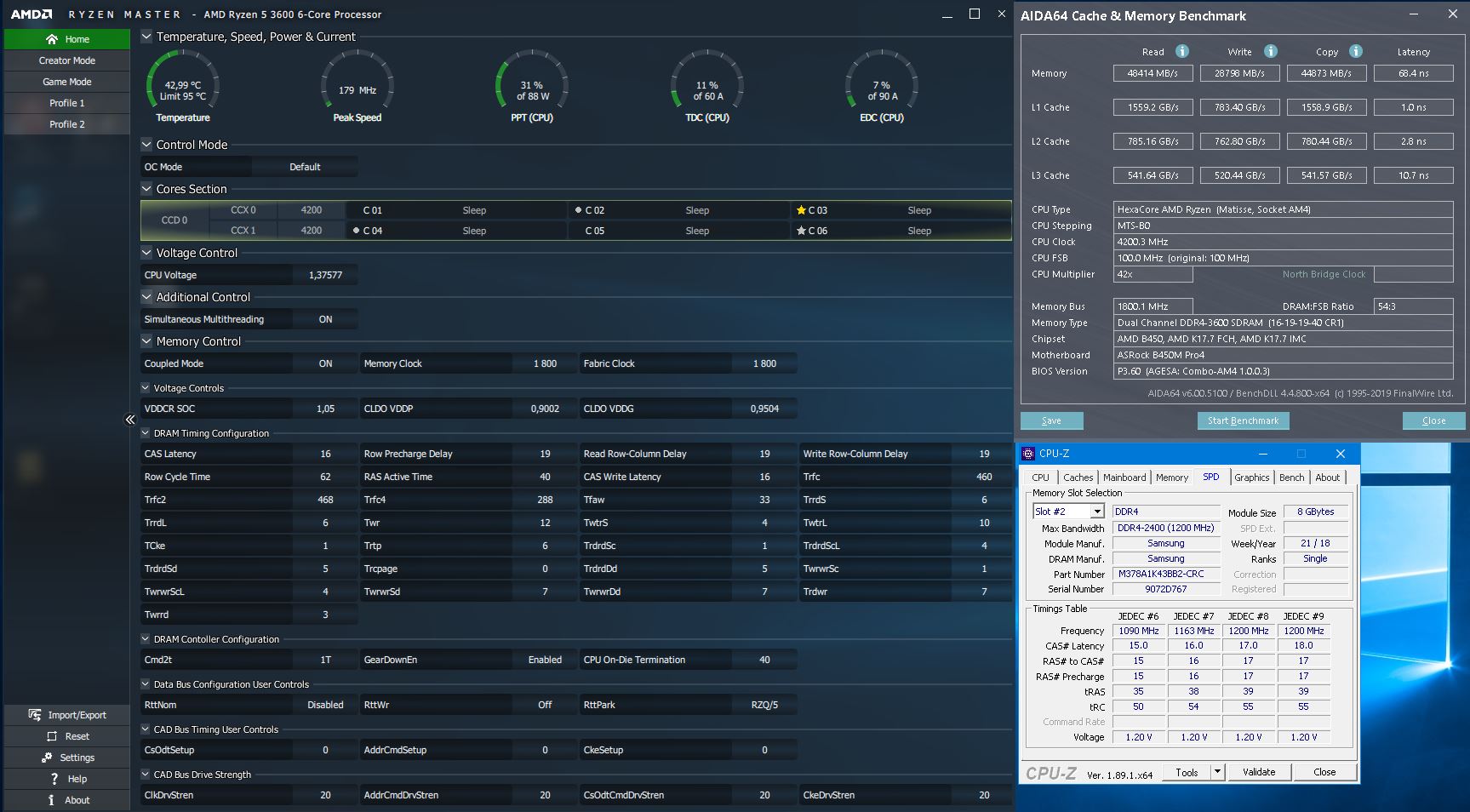Click the Help question mark icon
Image resolution: width=1470 pixels, height=812 pixels.
pos(54,779)
